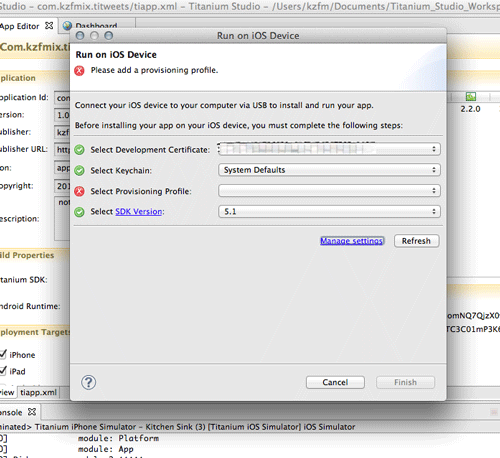Click the Copyright input field
Viewport: 500px width, 458px height.
tap(62, 186)
